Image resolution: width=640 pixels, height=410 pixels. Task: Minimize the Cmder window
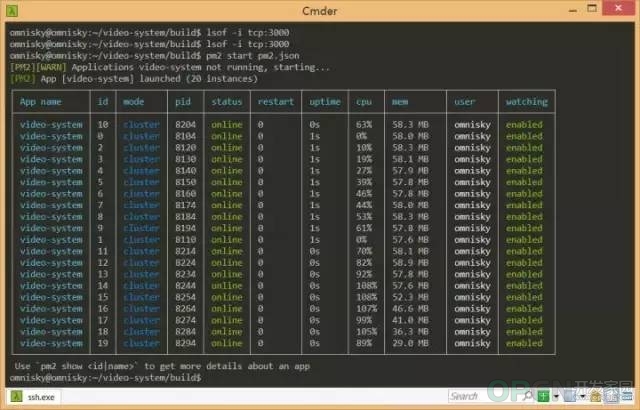[573, 10]
